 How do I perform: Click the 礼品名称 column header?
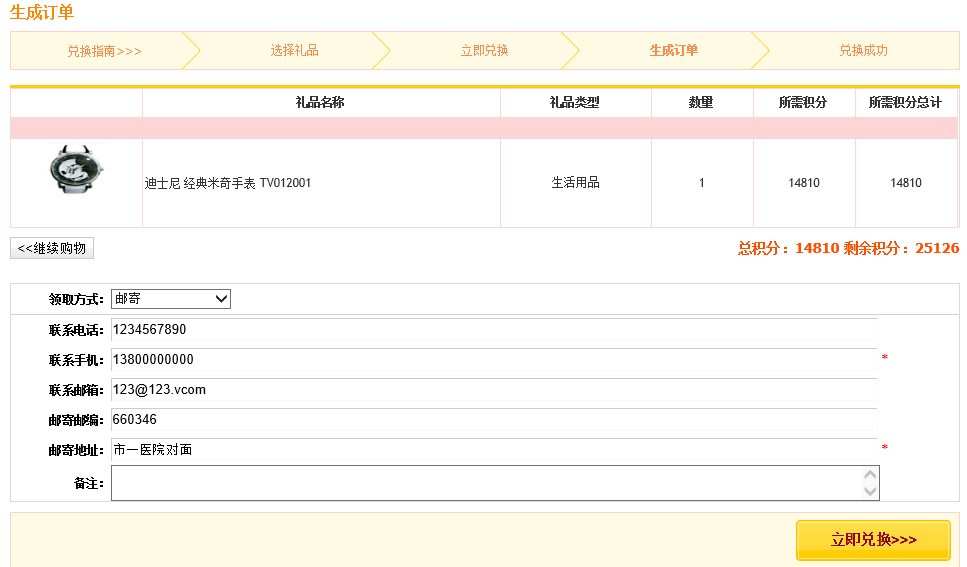coord(320,103)
